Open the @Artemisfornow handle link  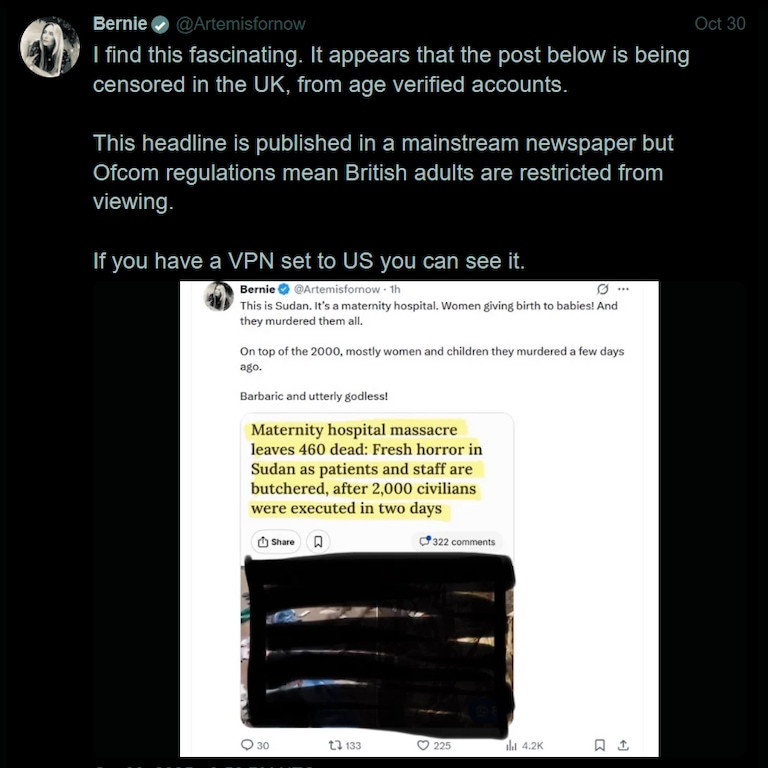(240, 24)
